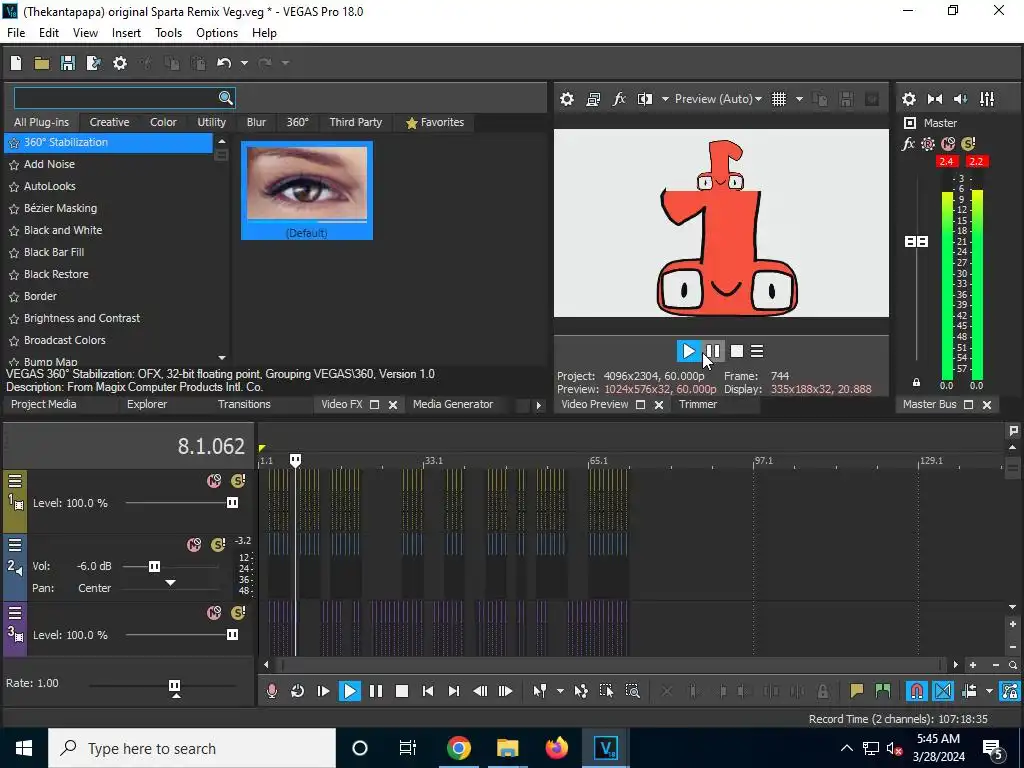Image resolution: width=1024 pixels, height=768 pixels.
Task: Select the Creative plug-in tab
Action: pyautogui.click(x=109, y=122)
